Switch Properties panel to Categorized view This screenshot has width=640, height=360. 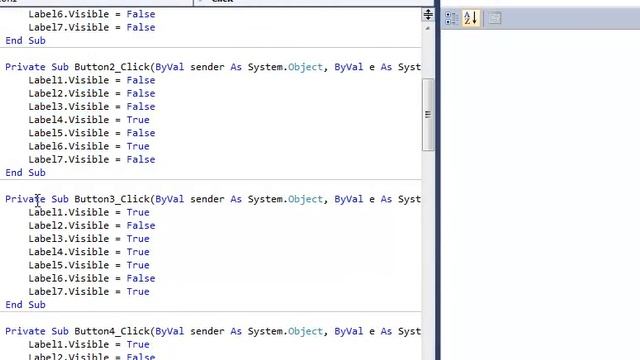pyautogui.click(x=451, y=18)
